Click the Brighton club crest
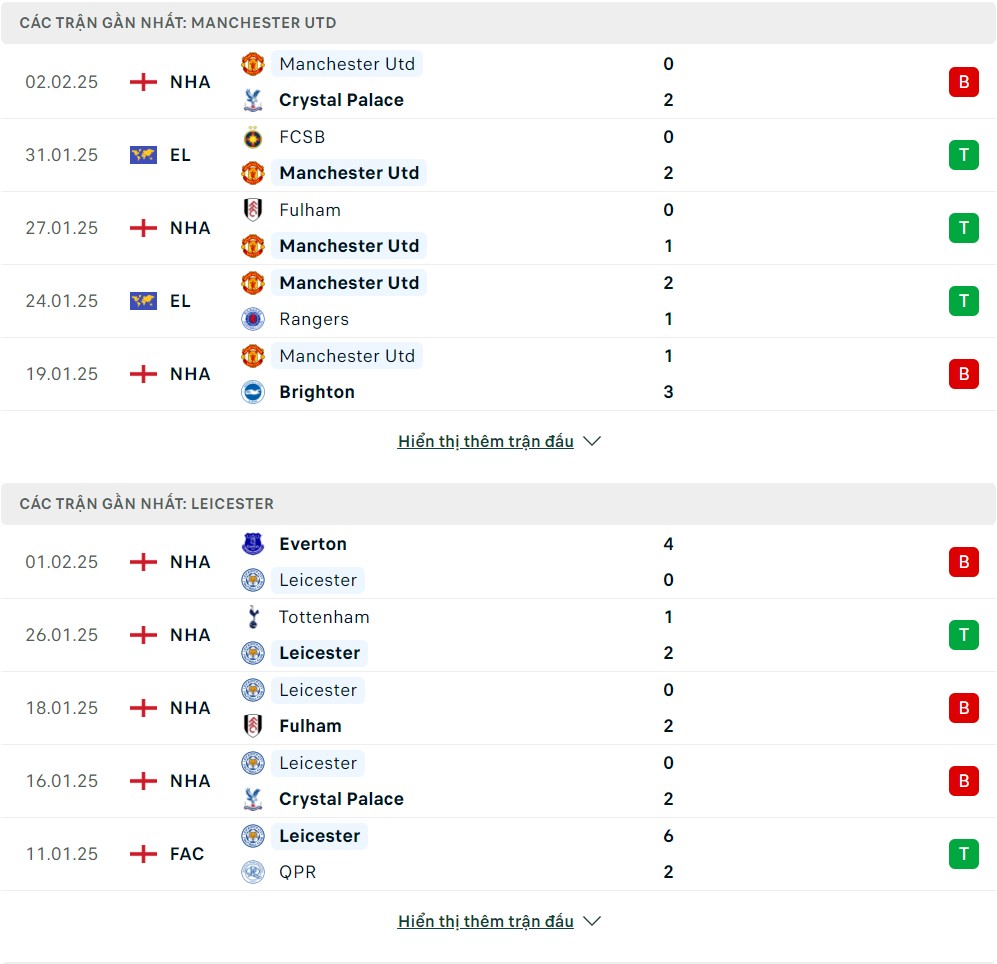 tap(252, 392)
